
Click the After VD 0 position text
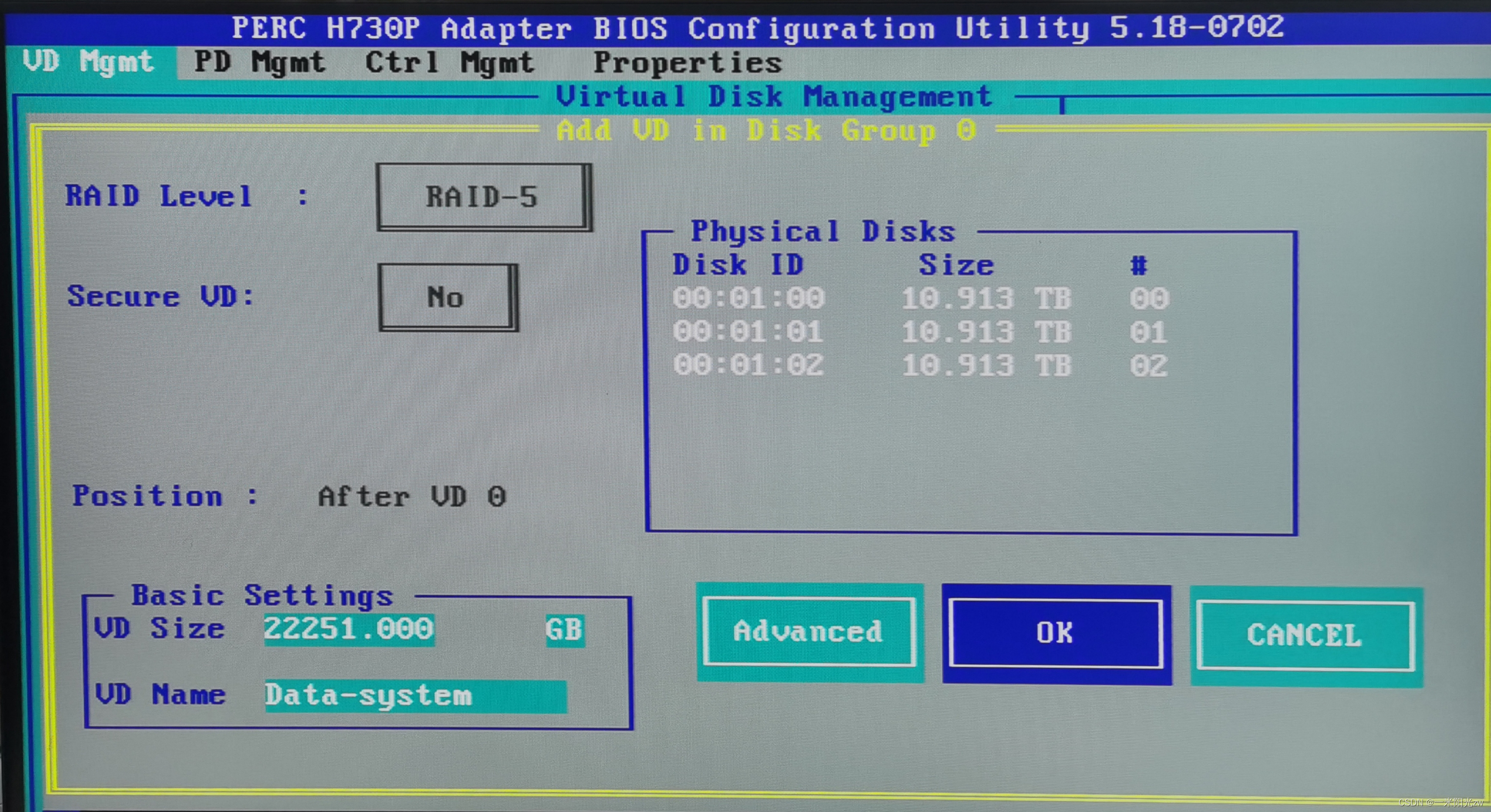411,496
